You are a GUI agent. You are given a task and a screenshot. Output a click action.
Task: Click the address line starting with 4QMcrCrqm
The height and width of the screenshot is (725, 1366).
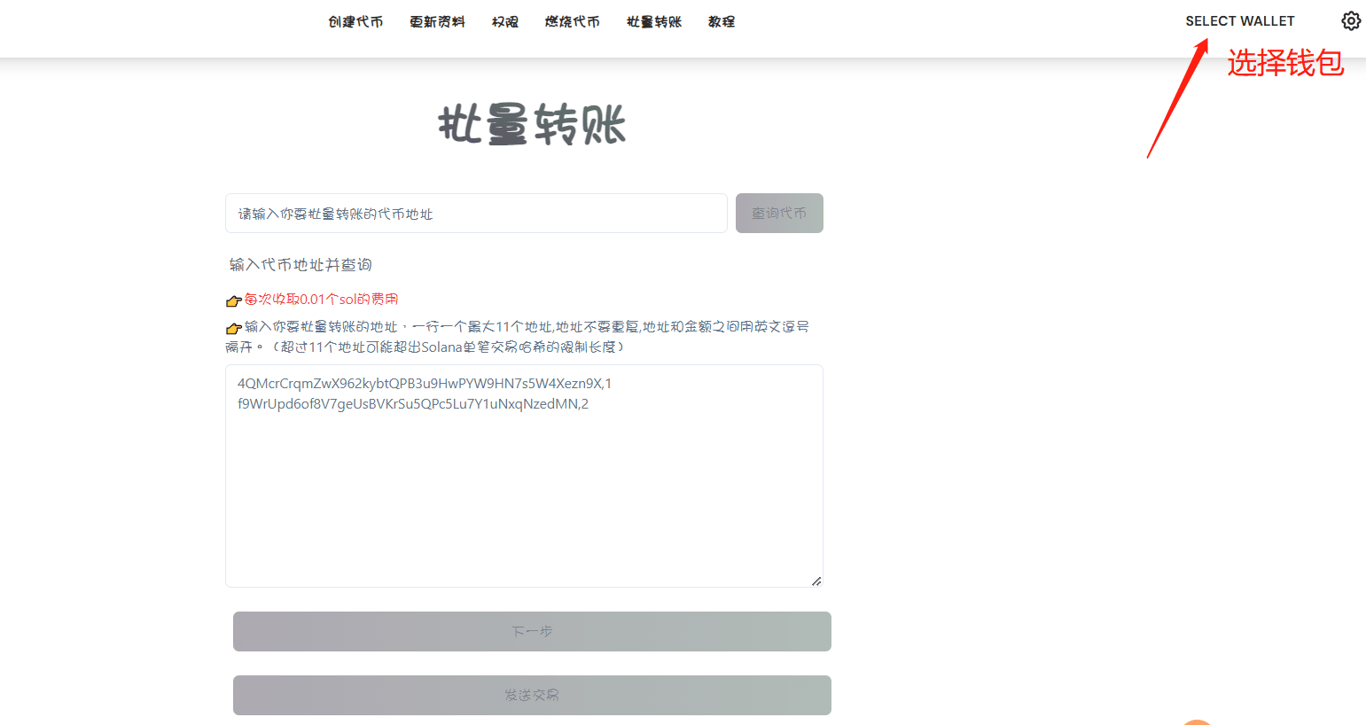point(425,383)
